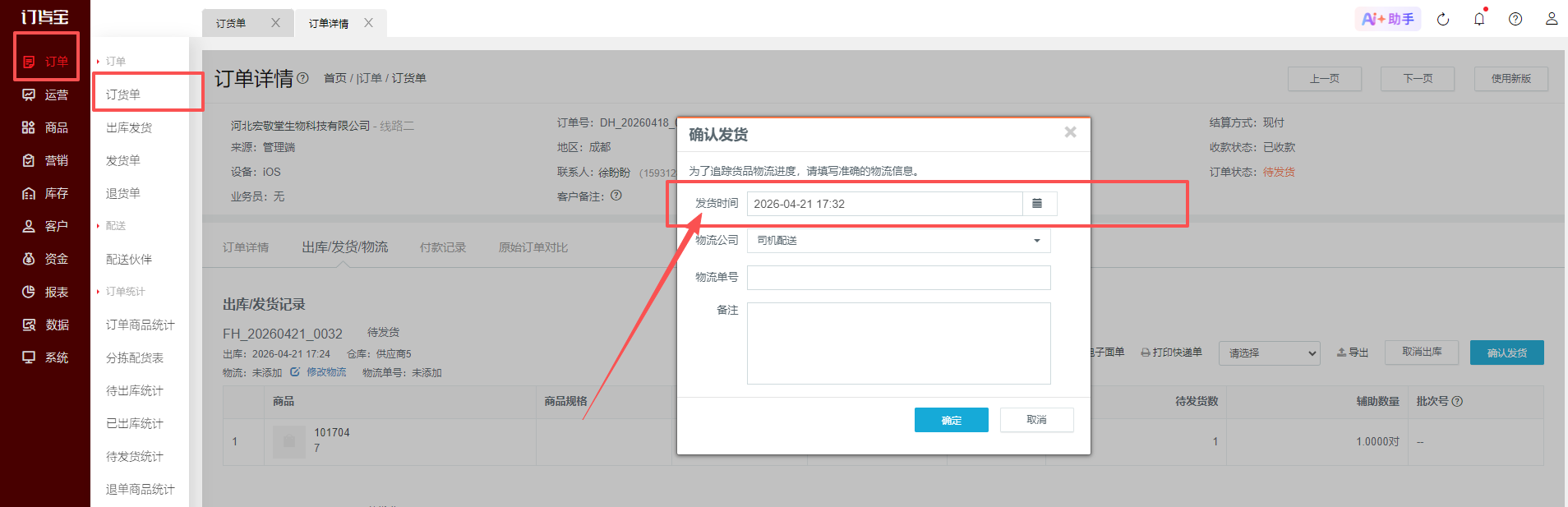Click the 首页 breadcrumb link
This screenshot has height=507, width=1568.
[x=335, y=78]
